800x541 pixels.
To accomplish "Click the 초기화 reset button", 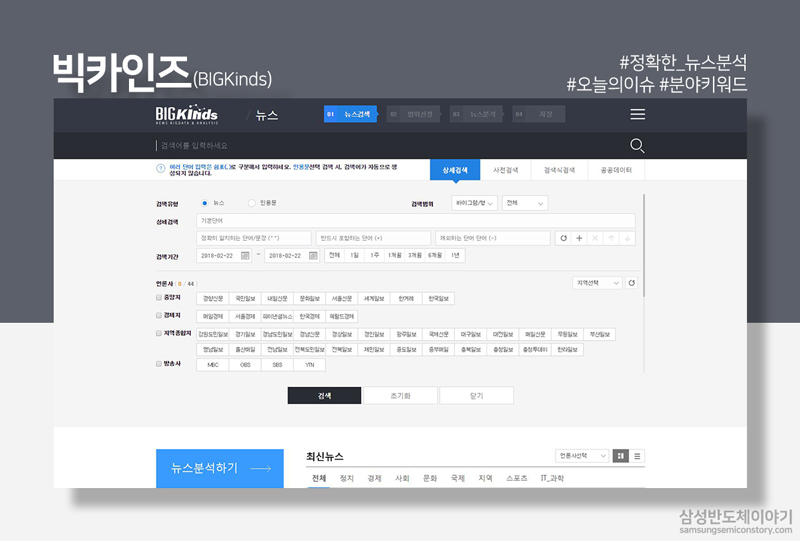I will [401, 396].
